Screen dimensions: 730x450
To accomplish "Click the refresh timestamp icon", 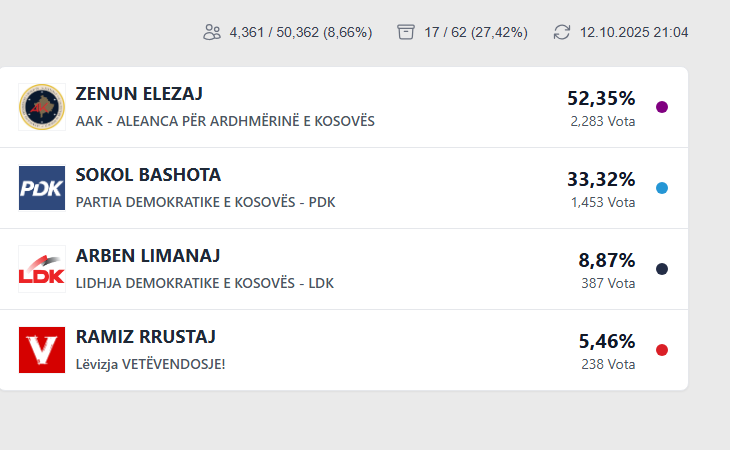I will tap(562, 32).
